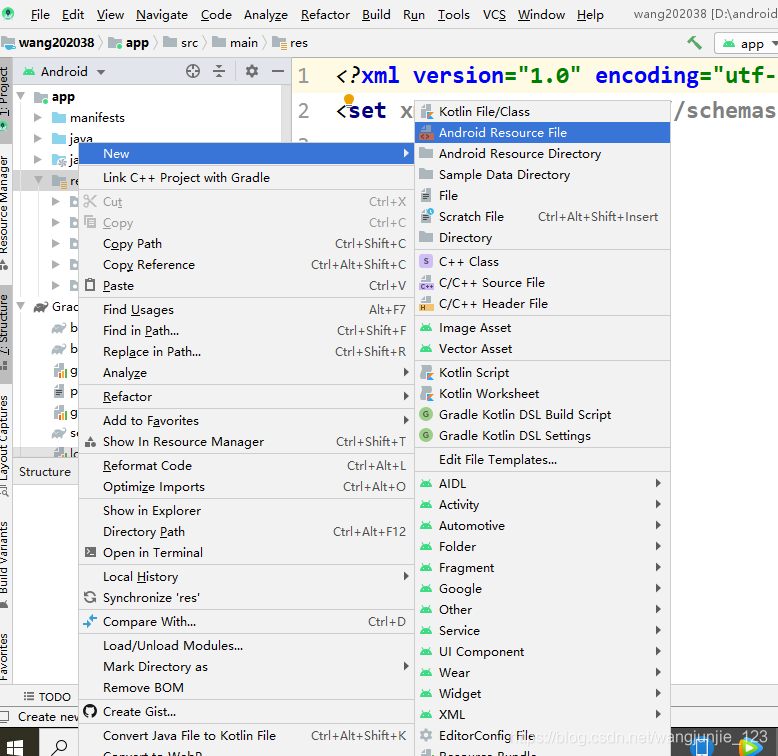
Task: Click Create Gist... GitHub item
Action: point(247,712)
